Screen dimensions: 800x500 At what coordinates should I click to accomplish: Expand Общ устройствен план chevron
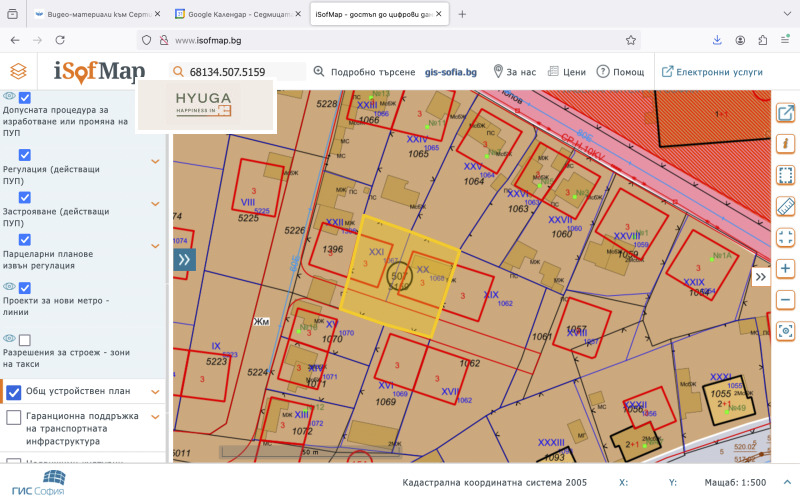tap(155, 392)
